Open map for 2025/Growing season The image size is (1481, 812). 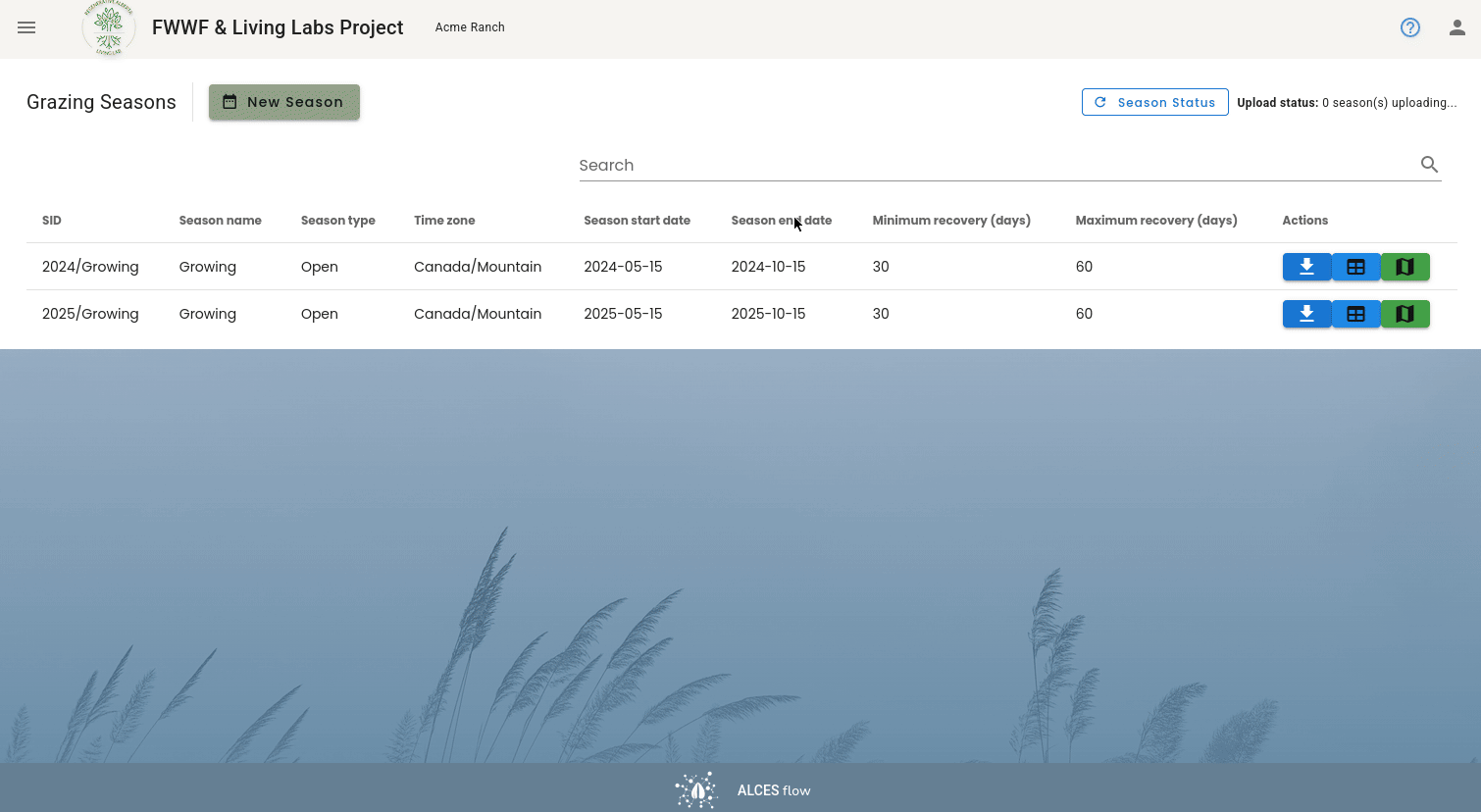click(x=1405, y=314)
